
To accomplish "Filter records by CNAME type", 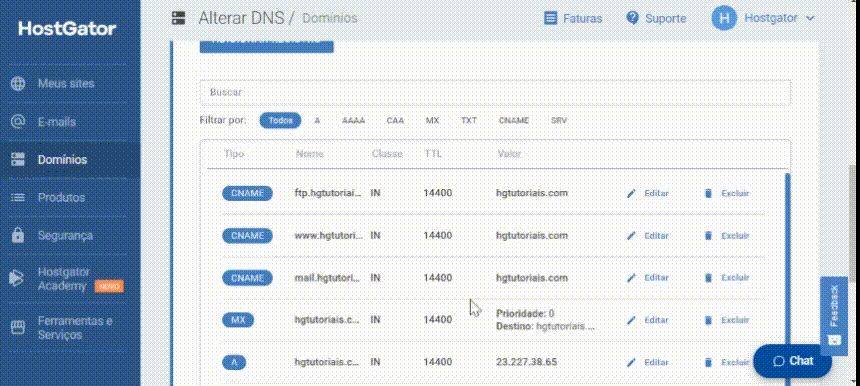I will point(513,121).
